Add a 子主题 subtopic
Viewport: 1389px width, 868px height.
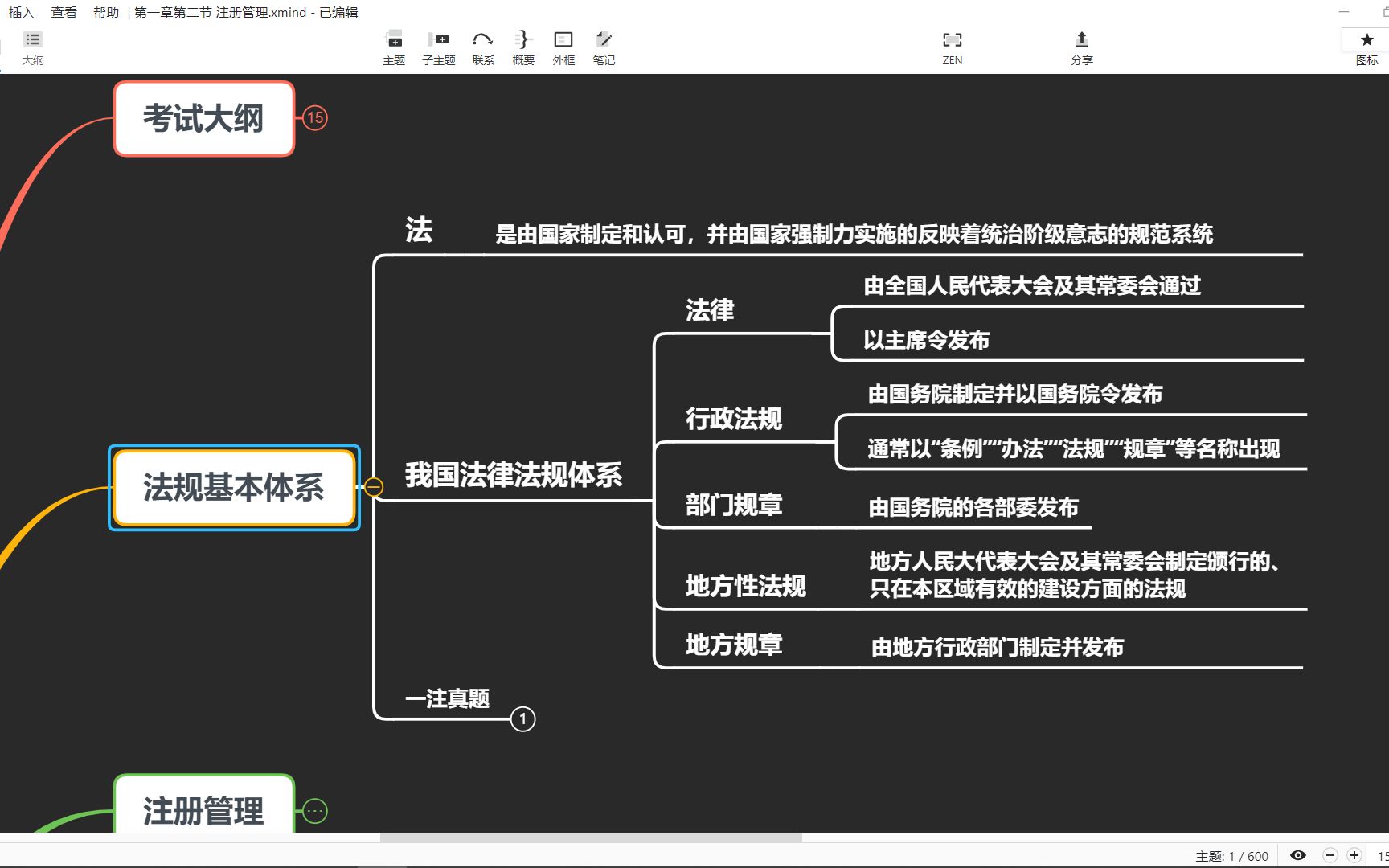coord(439,47)
